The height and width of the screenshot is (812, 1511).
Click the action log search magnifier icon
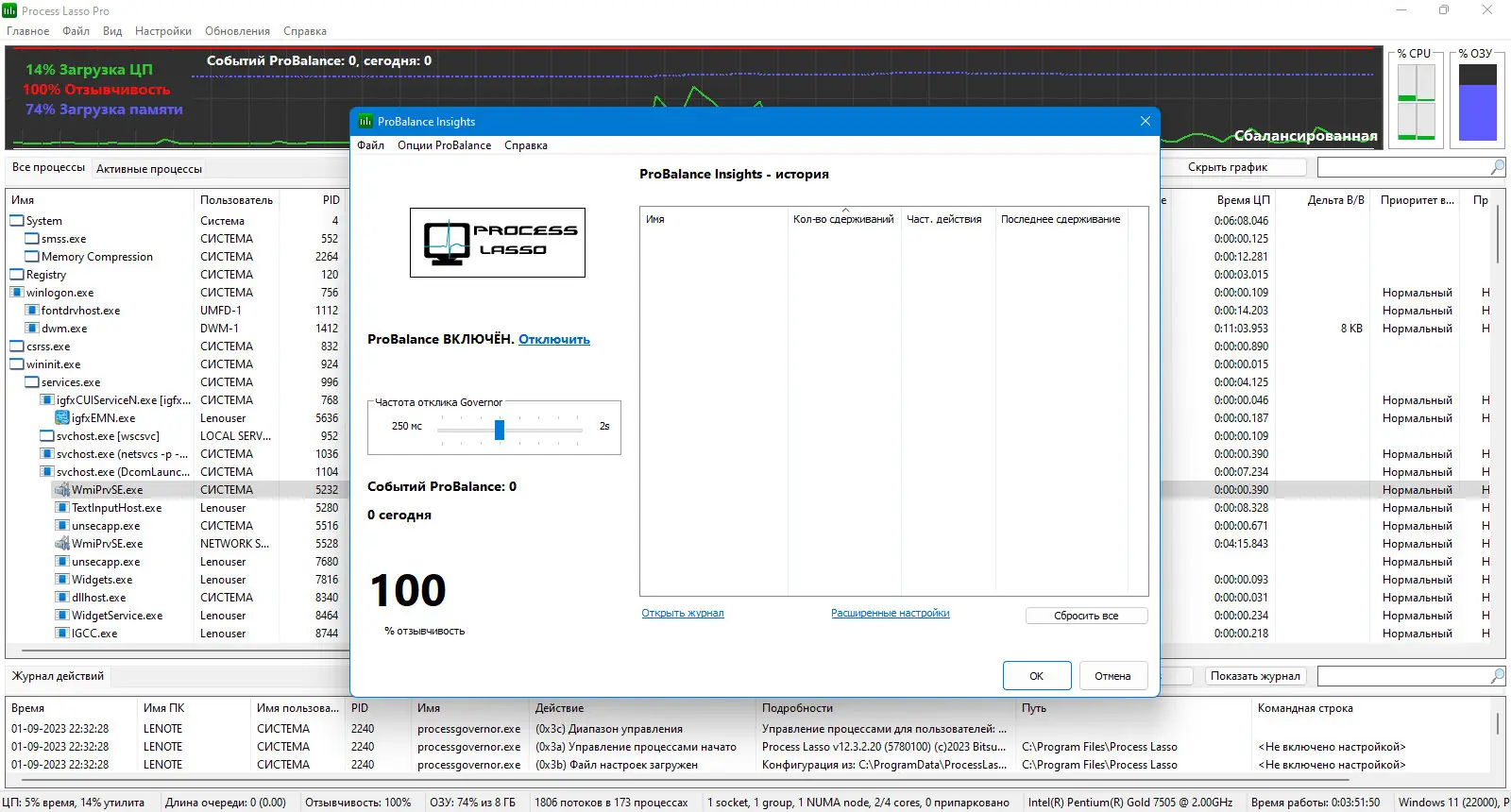click(1497, 676)
